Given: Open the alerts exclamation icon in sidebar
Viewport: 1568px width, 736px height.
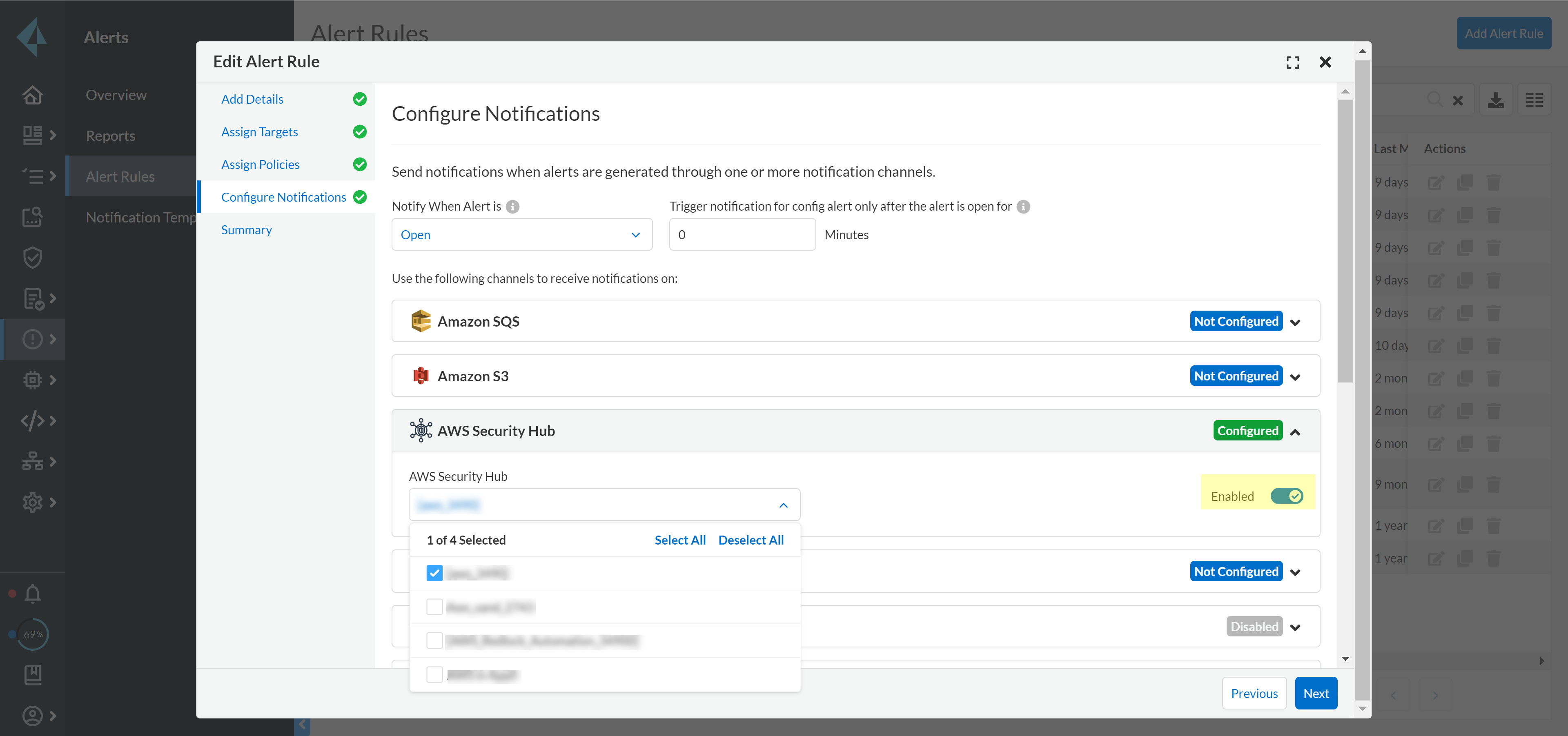Looking at the screenshot, I should (32, 339).
